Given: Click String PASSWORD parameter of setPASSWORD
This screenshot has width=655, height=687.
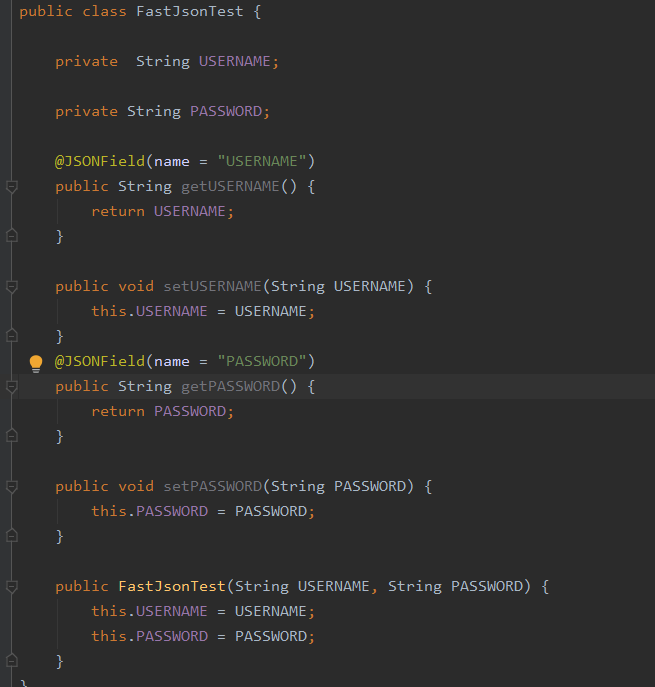Looking at the screenshot, I should (339, 486).
